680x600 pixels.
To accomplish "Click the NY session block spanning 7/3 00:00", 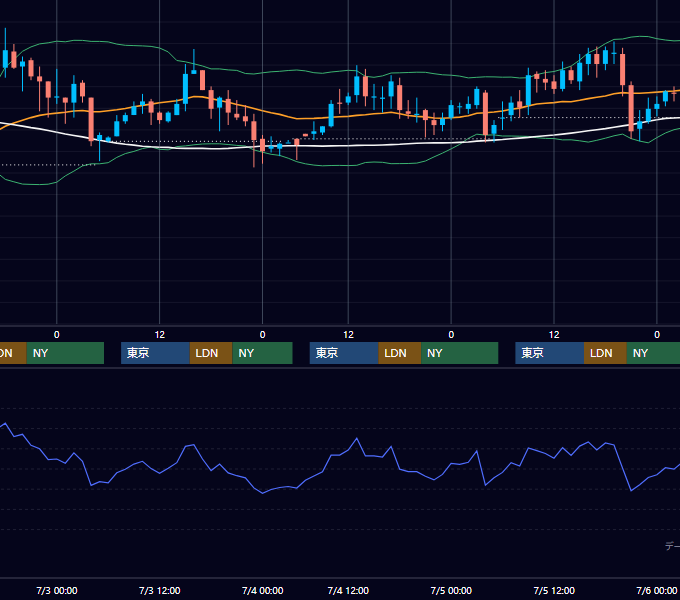I will pyautogui.click(x=65, y=353).
